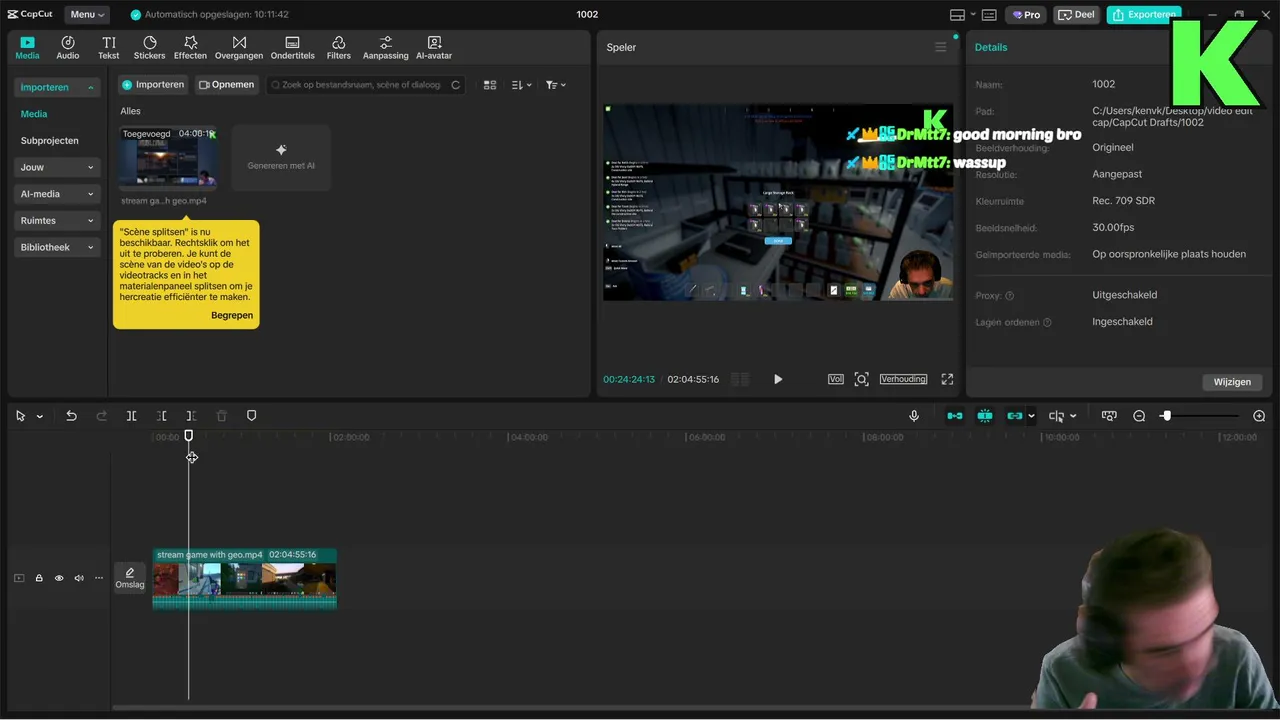Open the Aanpassing panel icon

click(385, 47)
